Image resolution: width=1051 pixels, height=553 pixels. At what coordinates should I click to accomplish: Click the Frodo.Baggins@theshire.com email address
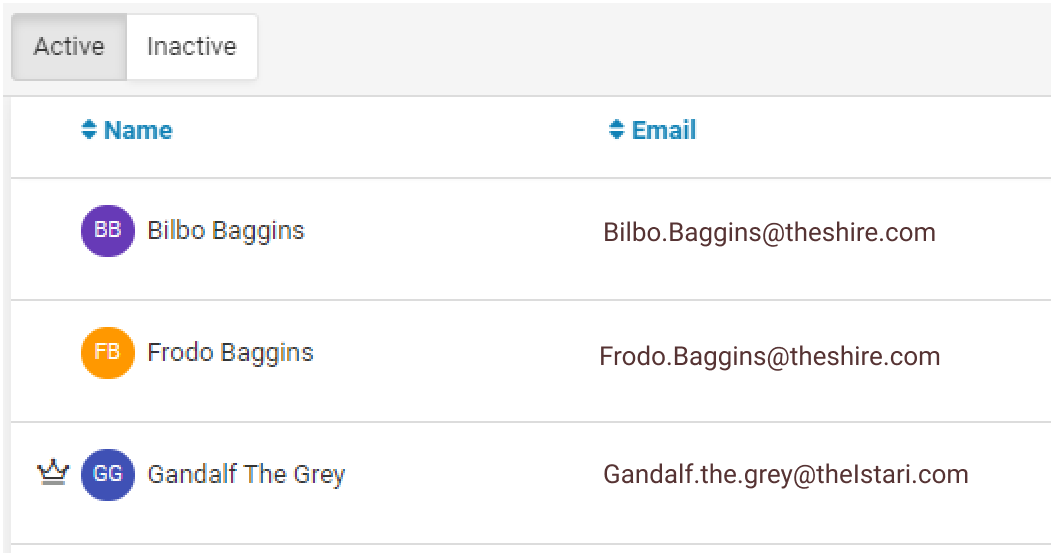pyautogui.click(x=769, y=356)
